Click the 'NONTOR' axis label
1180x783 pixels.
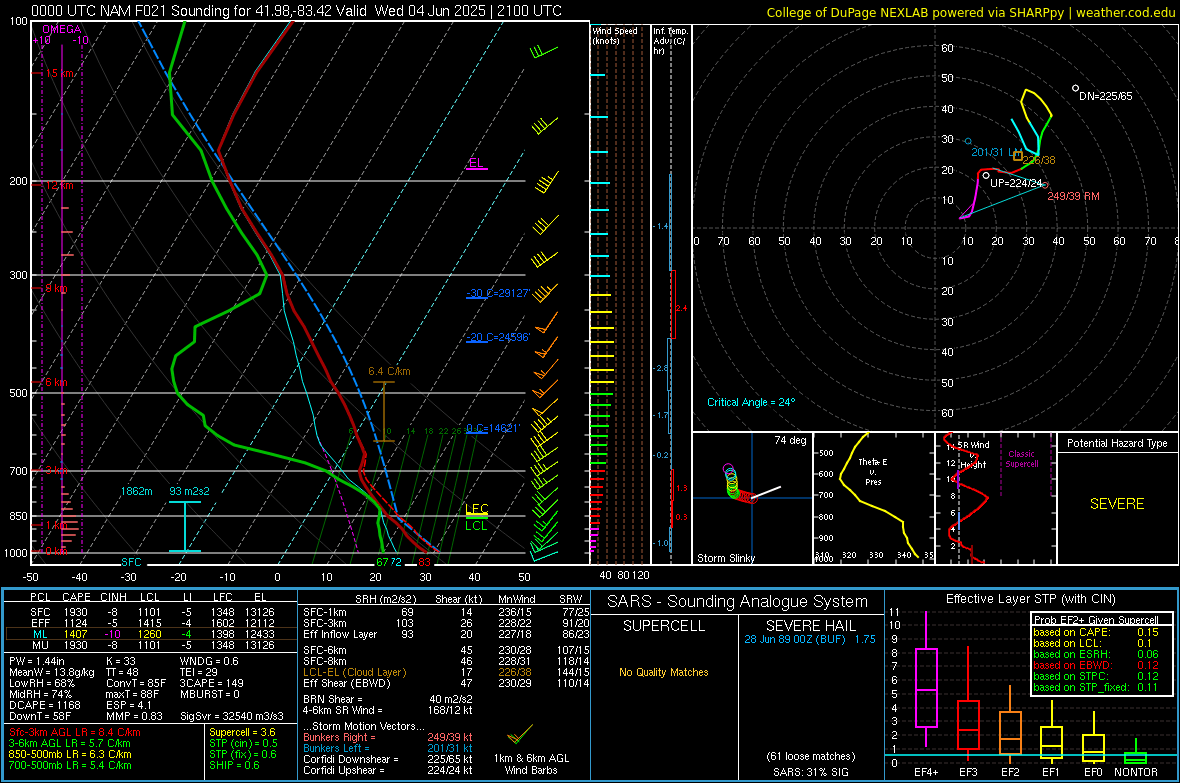point(1136,772)
